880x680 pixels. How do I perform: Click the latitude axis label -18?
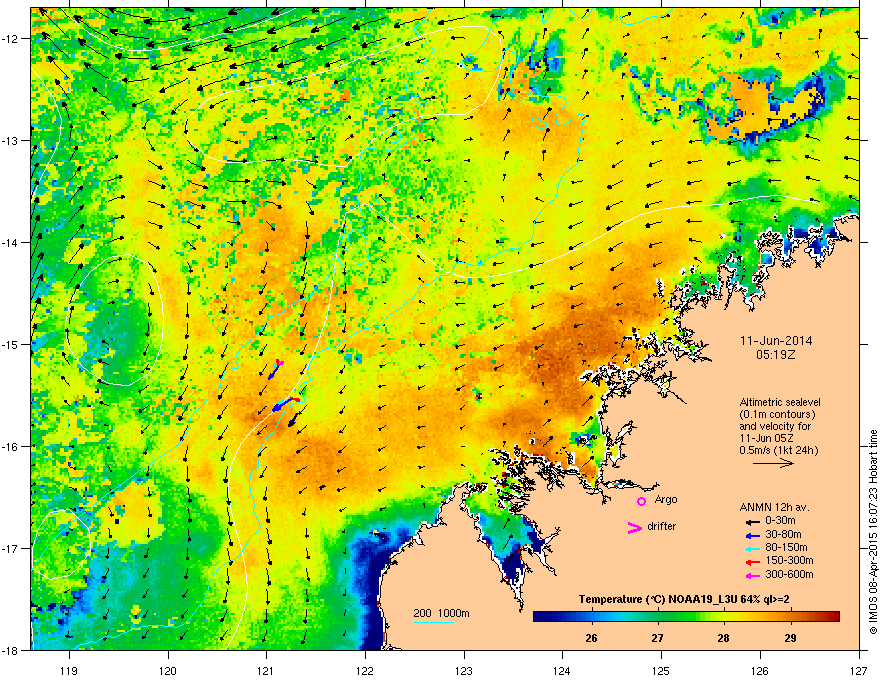[11, 650]
